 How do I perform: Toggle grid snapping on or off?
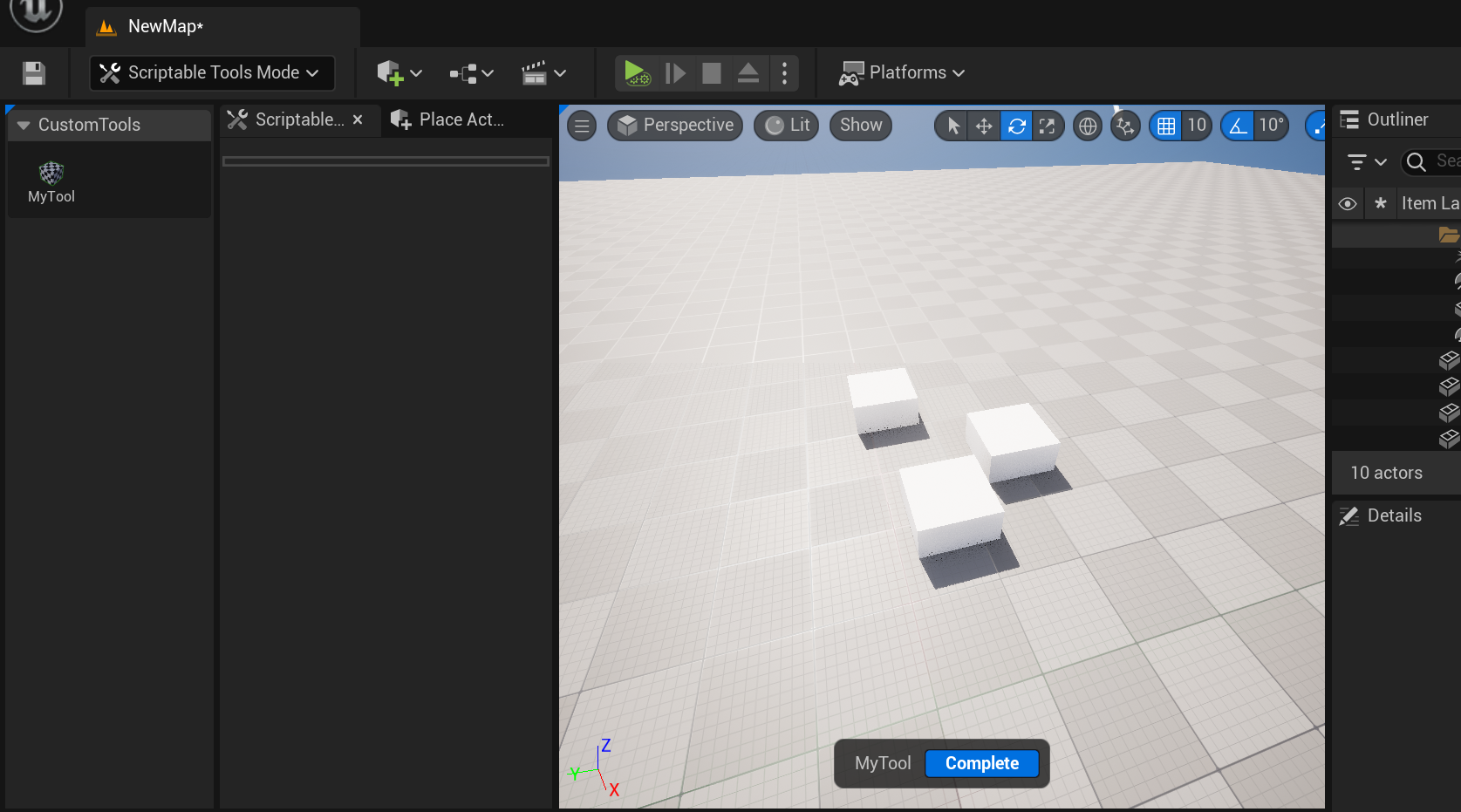1166,126
